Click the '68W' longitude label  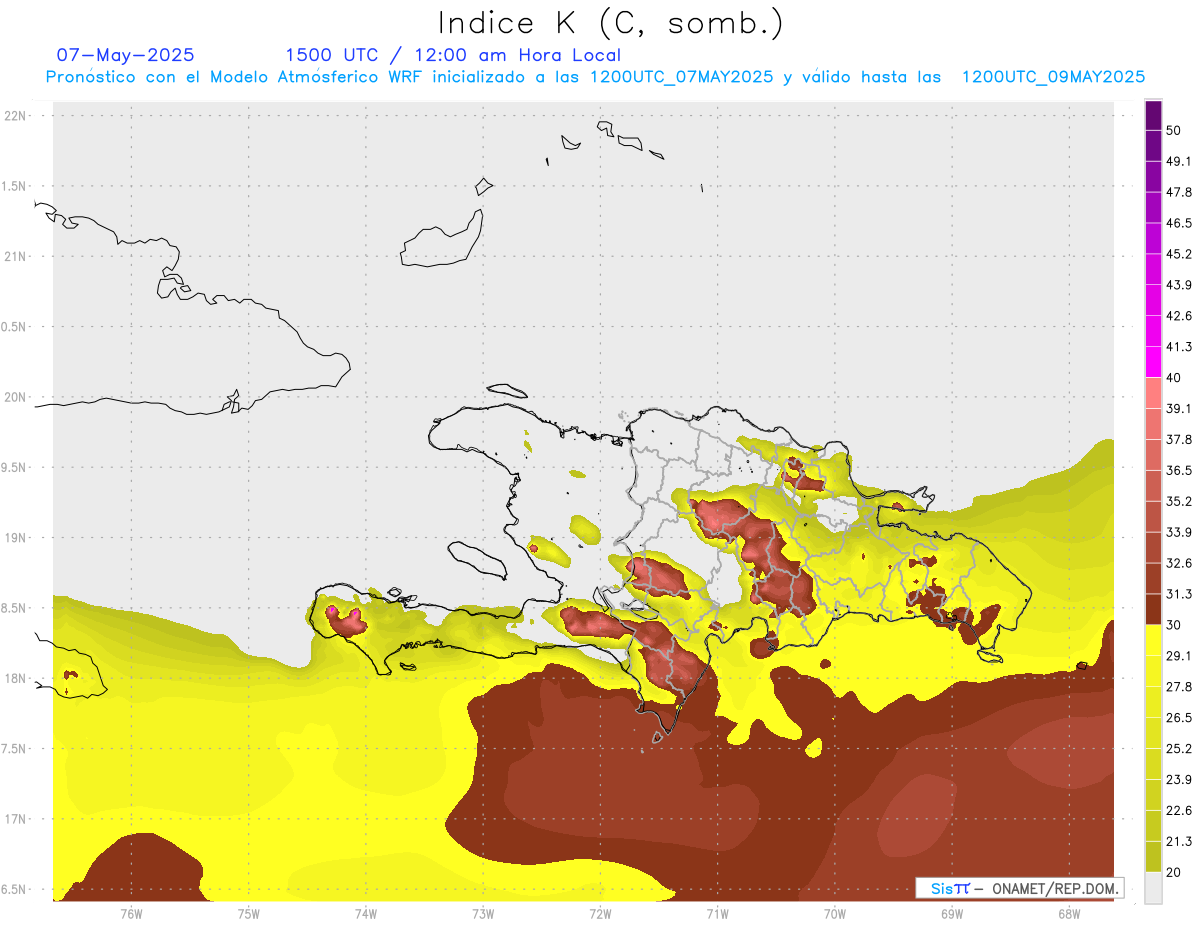(x=1069, y=914)
